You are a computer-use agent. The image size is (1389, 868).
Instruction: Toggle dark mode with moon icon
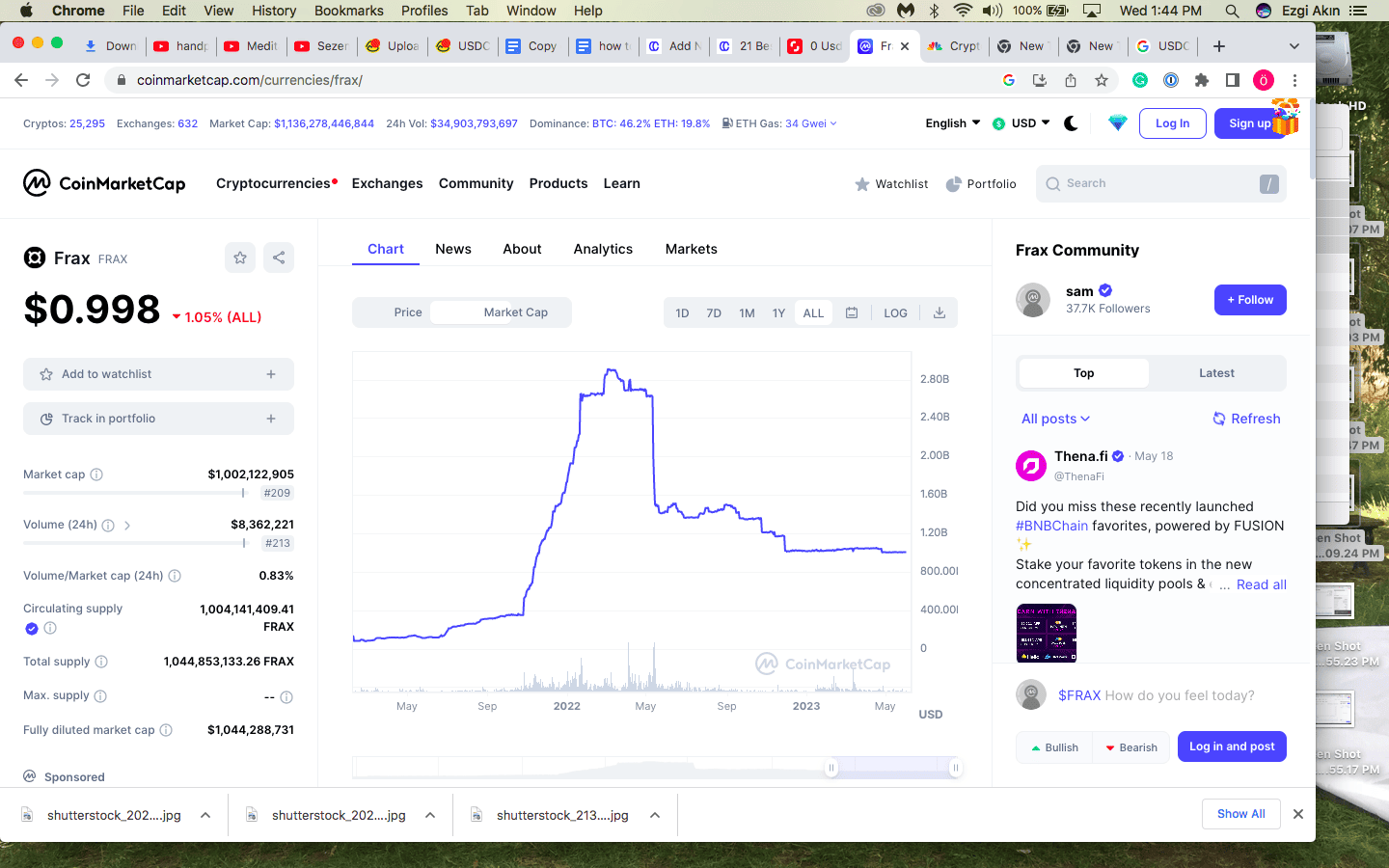[x=1071, y=123]
